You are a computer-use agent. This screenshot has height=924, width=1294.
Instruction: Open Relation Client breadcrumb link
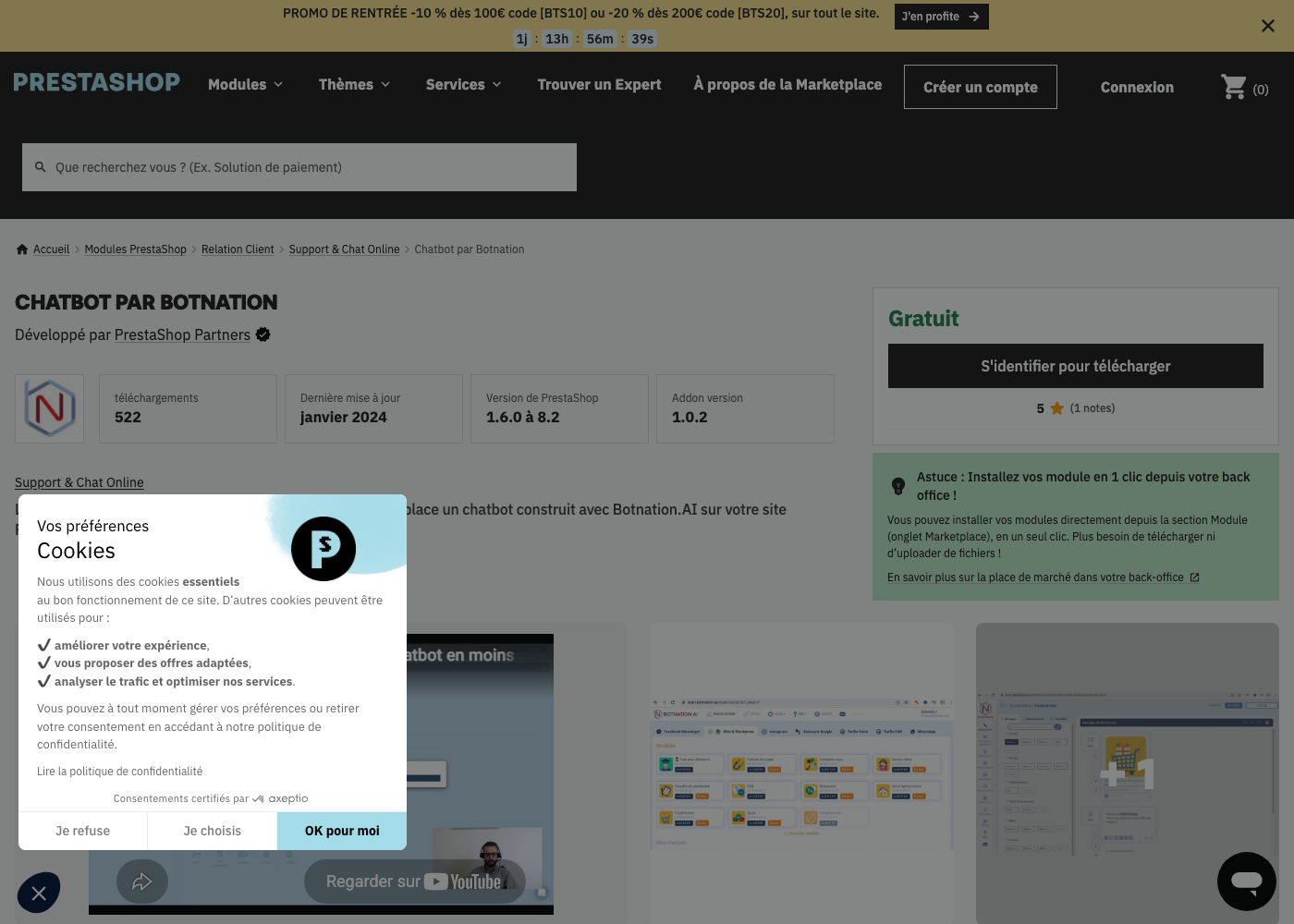(238, 249)
